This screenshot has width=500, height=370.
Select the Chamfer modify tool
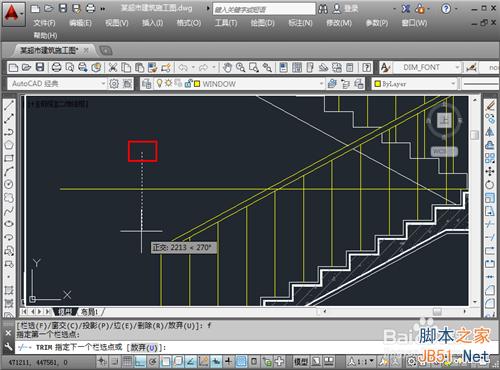point(490,290)
